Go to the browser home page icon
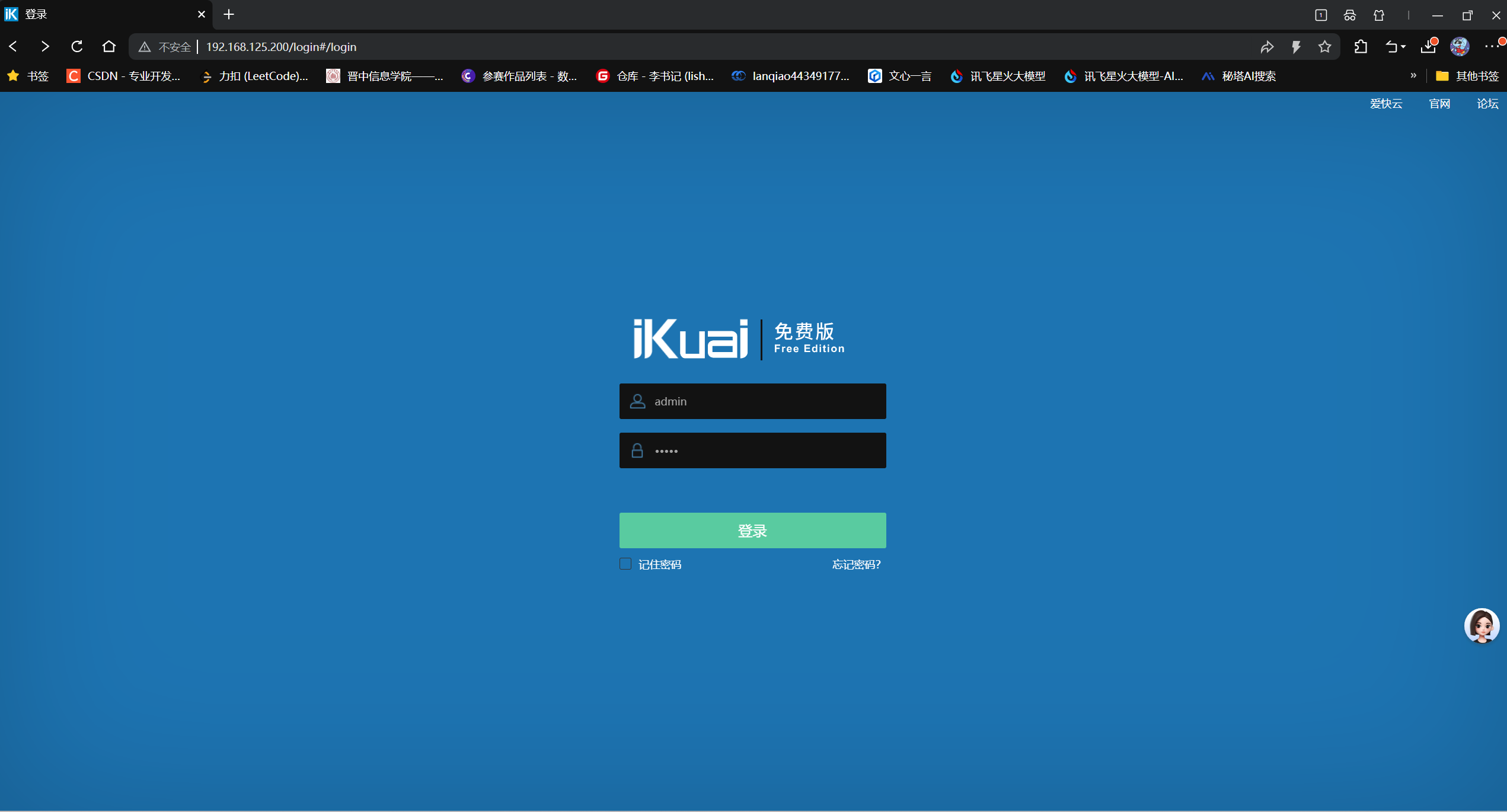The height and width of the screenshot is (812, 1507). tap(109, 46)
